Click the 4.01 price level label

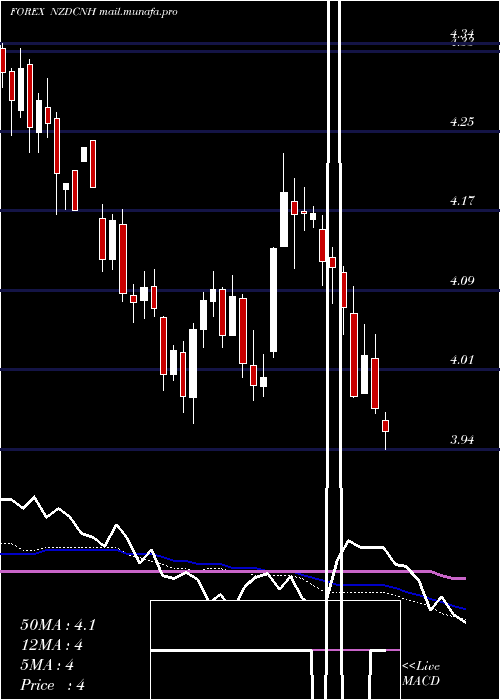[x=462, y=360]
